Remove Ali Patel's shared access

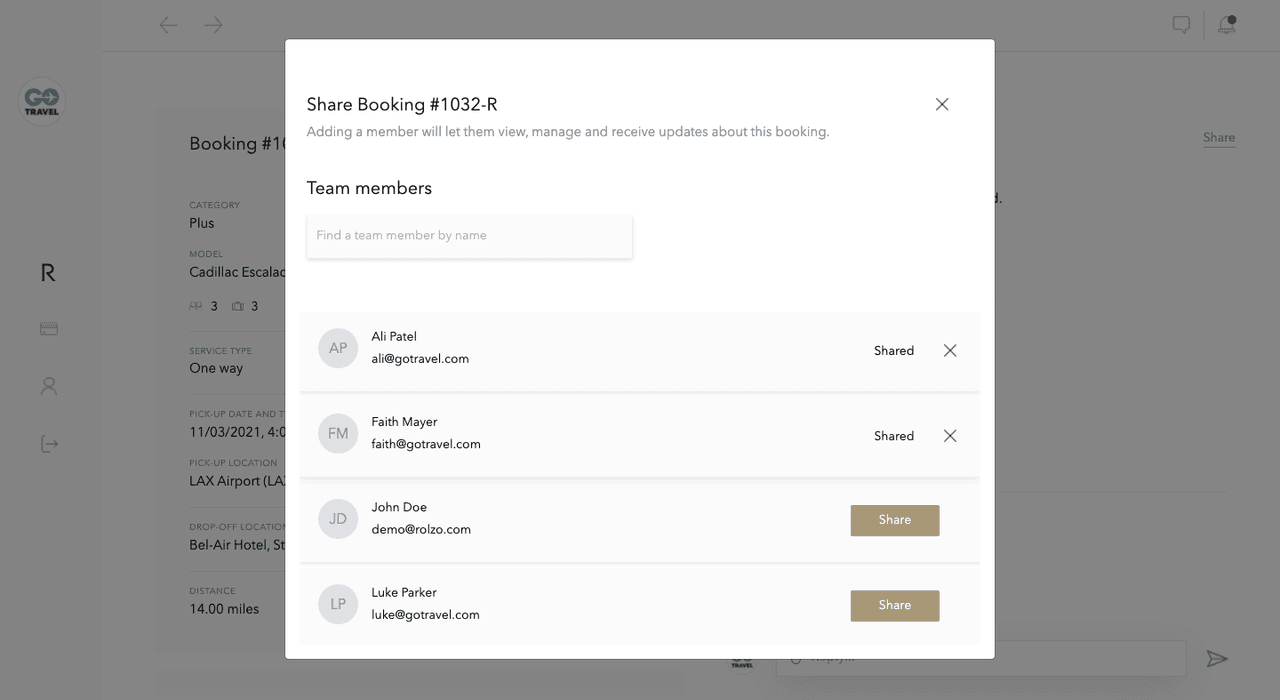point(950,350)
